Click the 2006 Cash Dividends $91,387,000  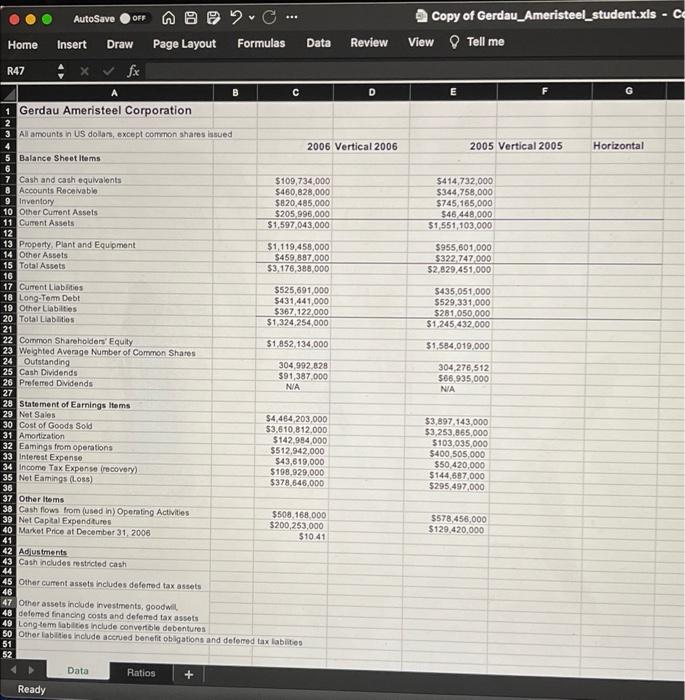tap(303, 376)
